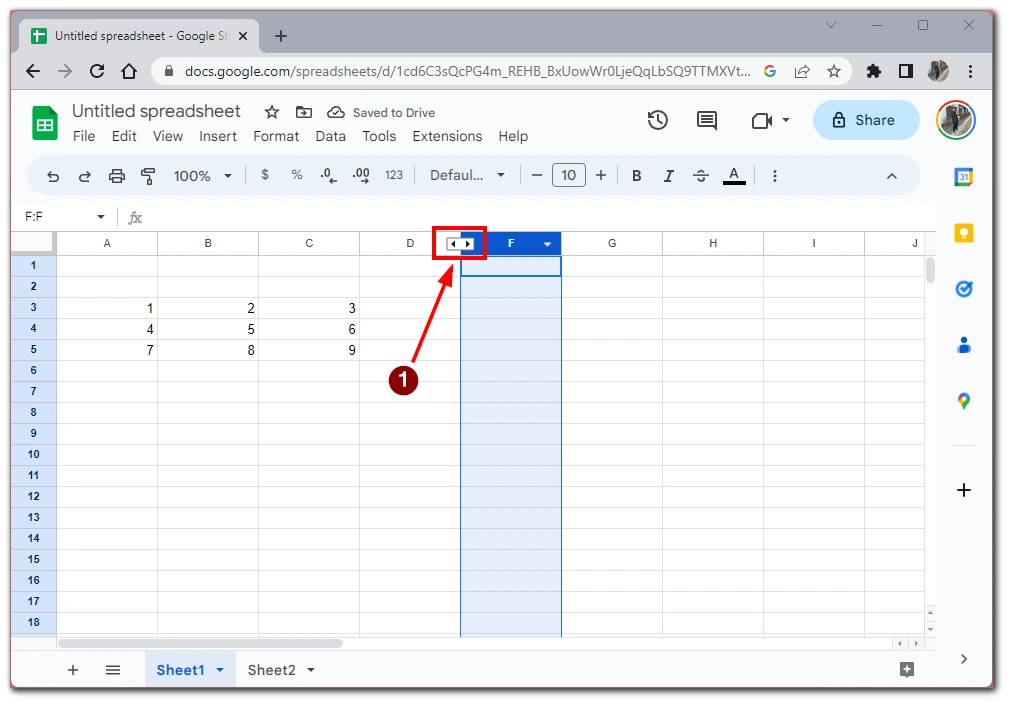Decrease decimal places icon

point(329,175)
